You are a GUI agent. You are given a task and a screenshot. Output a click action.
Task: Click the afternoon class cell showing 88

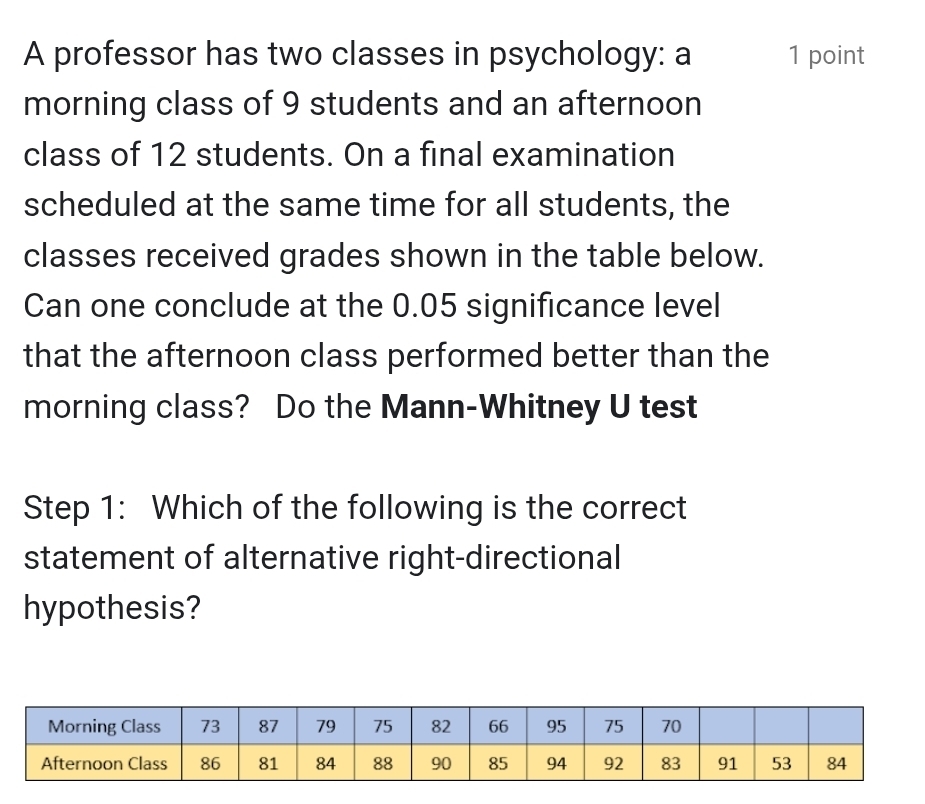click(x=383, y=763)
